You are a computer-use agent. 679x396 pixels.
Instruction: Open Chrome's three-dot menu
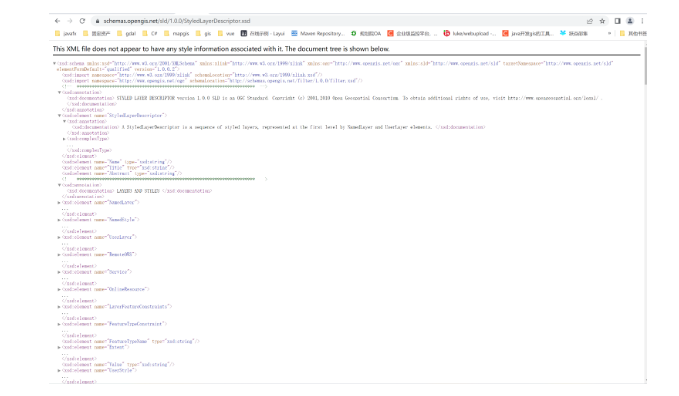642,21
